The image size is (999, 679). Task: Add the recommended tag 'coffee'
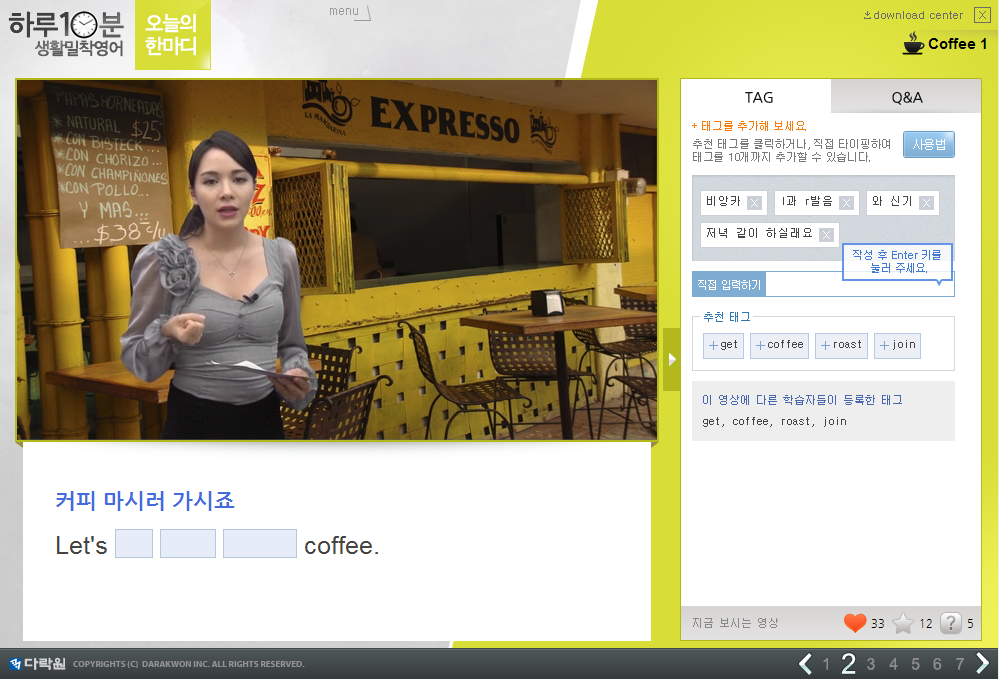point(779,345)
